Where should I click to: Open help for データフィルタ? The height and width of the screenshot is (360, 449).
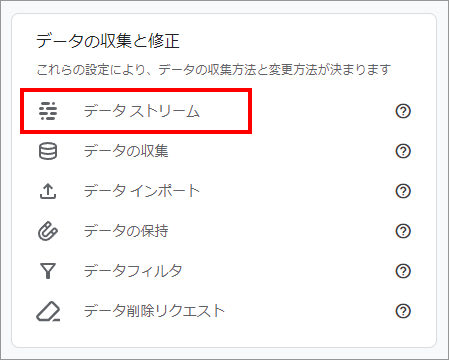[403, 271]
